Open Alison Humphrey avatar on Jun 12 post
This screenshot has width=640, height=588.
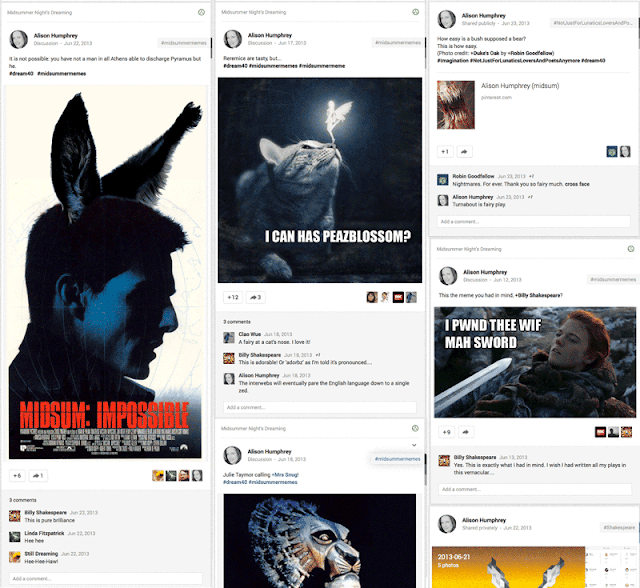tap(448, 276)
